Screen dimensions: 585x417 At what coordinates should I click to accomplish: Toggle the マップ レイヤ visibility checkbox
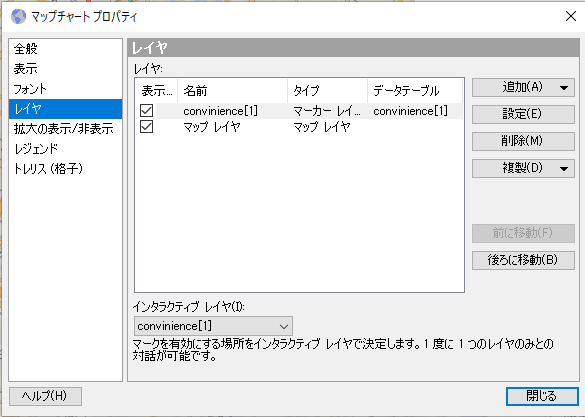pyautogui.click(x=147, y=127)
